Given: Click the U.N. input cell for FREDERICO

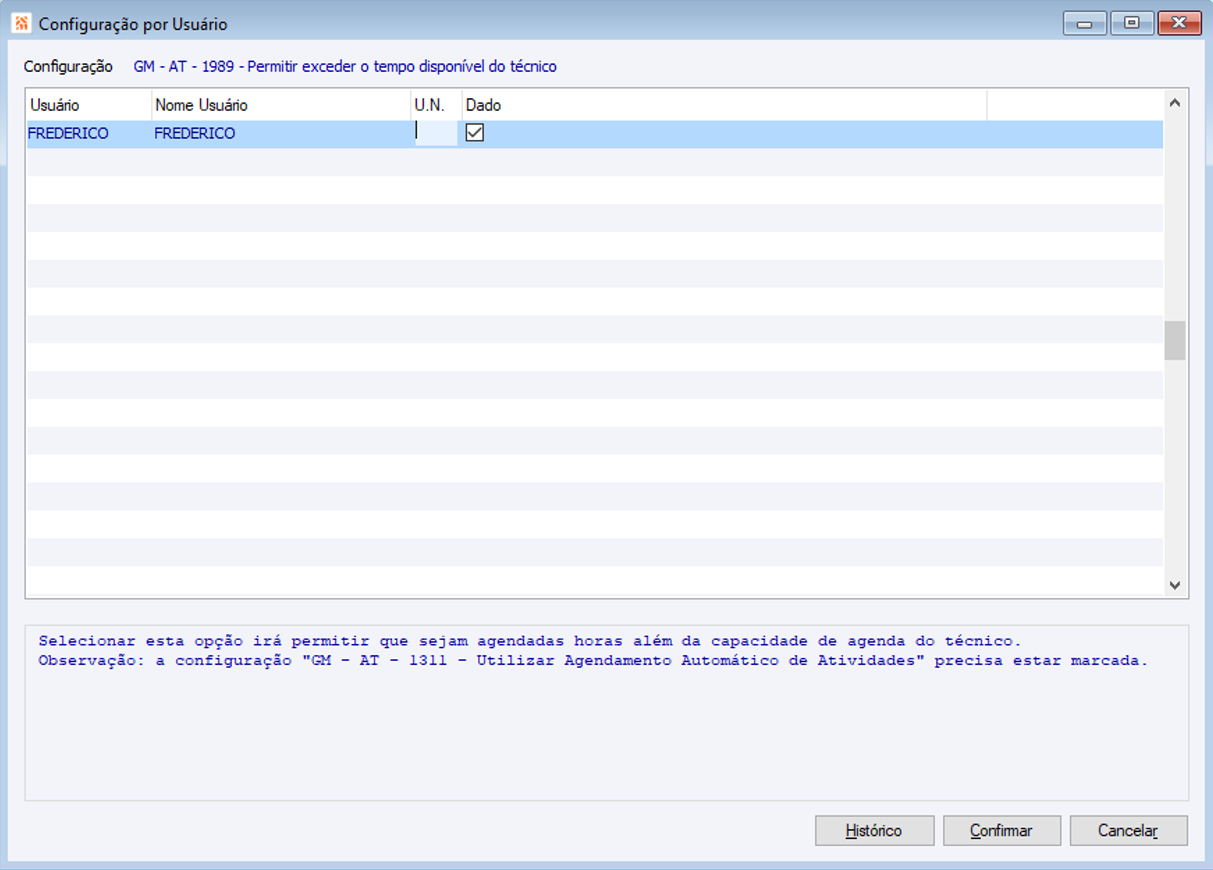Looking at the screenshot, I should pyautogui.click(x=436, y=133).
